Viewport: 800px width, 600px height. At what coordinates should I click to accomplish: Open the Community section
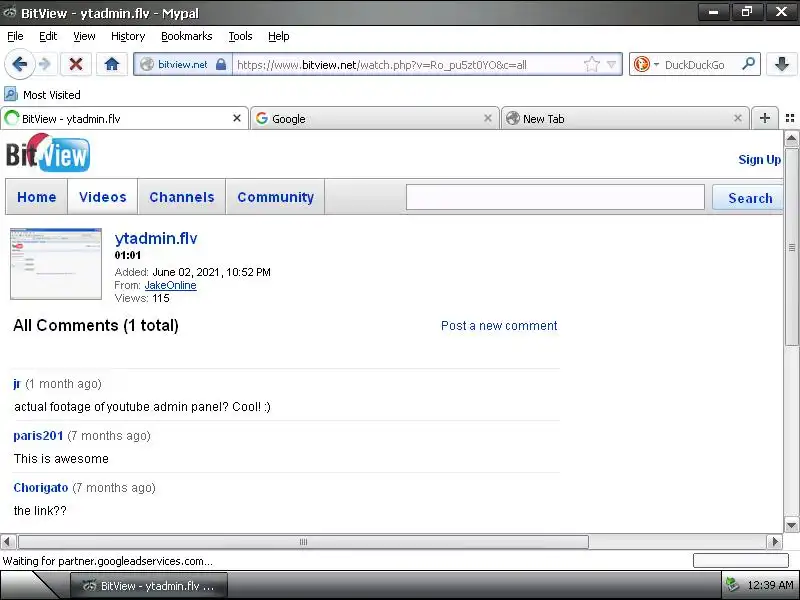[276, 197]
